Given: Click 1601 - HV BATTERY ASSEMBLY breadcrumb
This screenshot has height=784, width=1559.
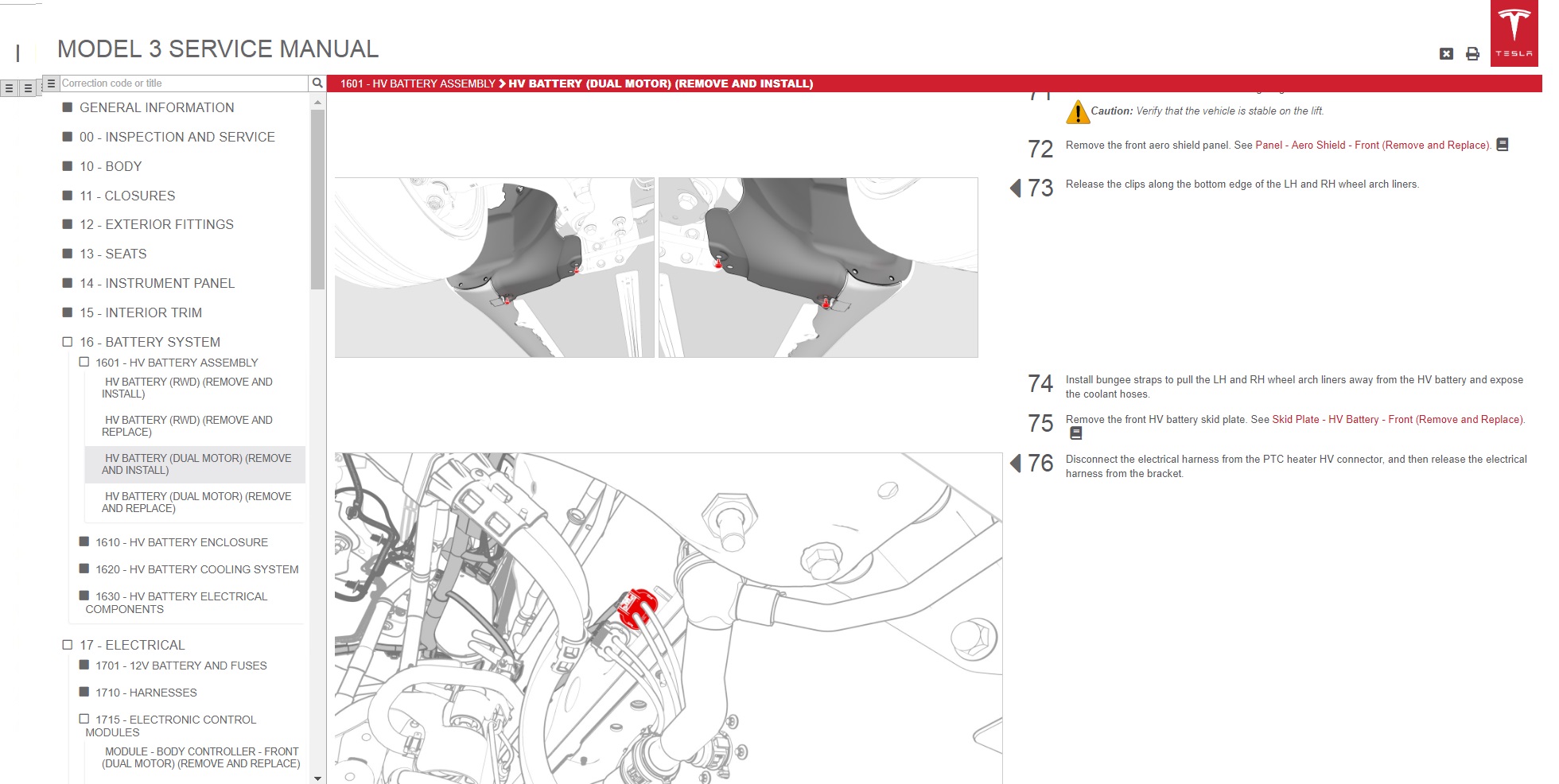Looking at the screenshot, I should pyautogui.click(x=418, y=83).
